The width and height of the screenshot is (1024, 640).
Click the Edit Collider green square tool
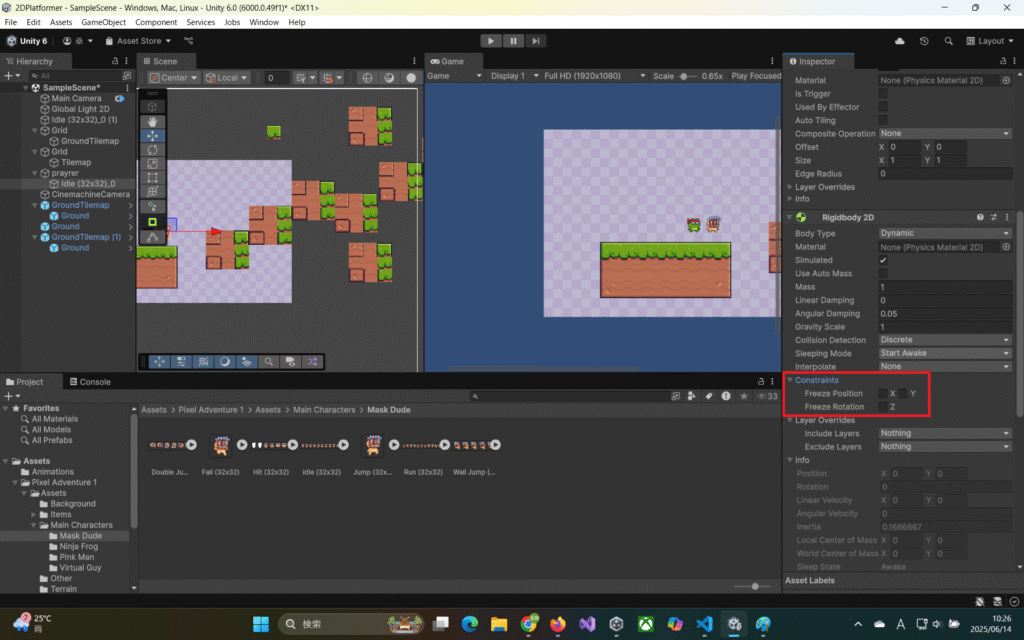(152, 222)
